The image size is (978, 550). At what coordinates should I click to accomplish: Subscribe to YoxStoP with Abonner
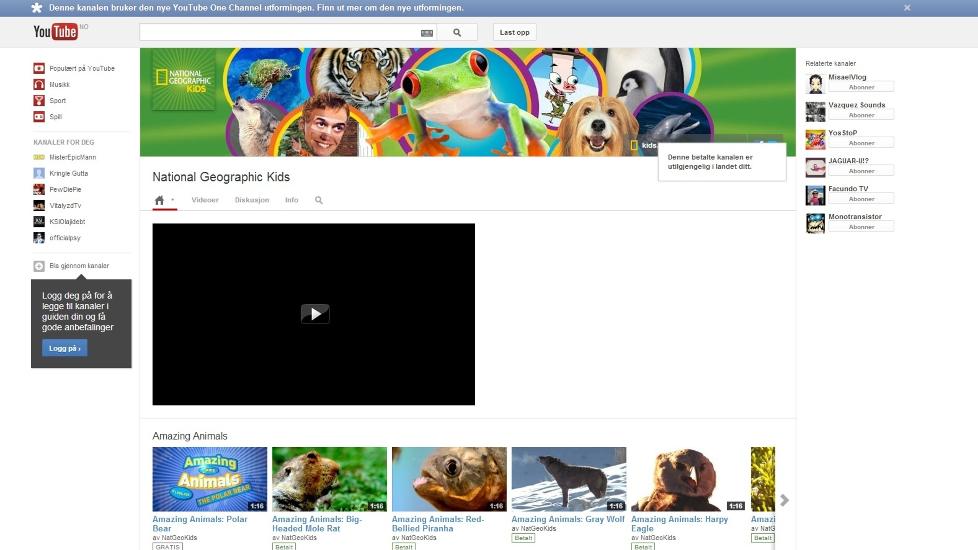861,143
